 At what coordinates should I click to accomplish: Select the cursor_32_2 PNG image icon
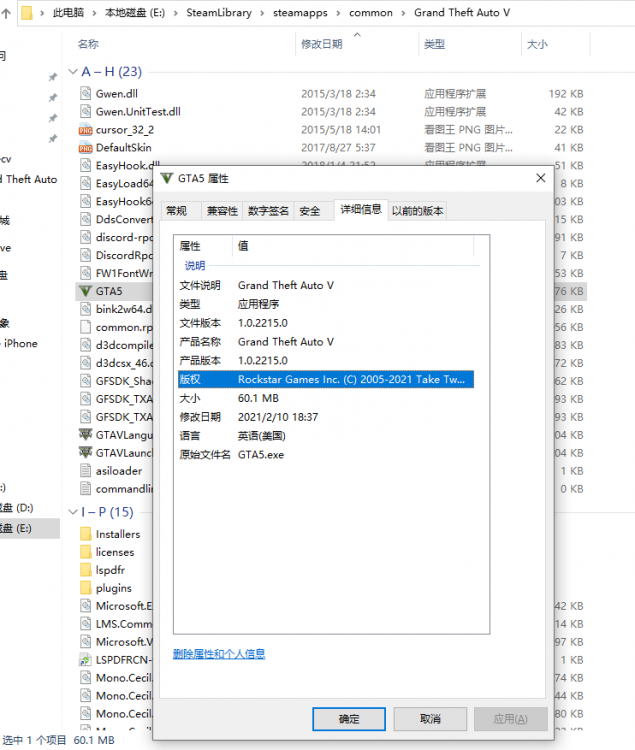click(85, 129)
